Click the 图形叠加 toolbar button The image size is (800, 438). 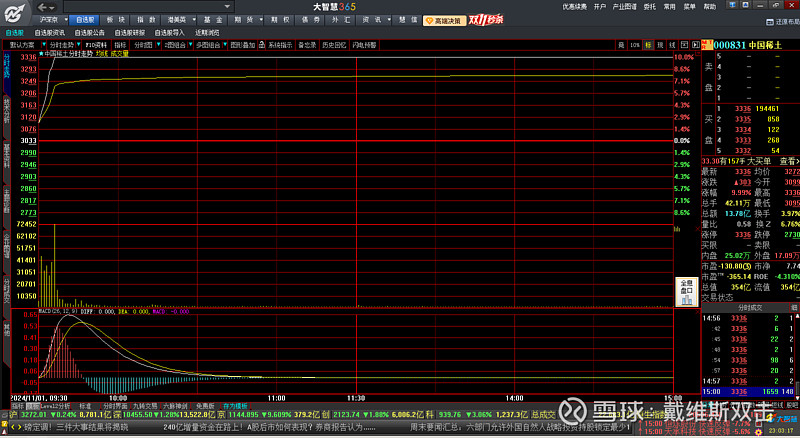[242, 45]
